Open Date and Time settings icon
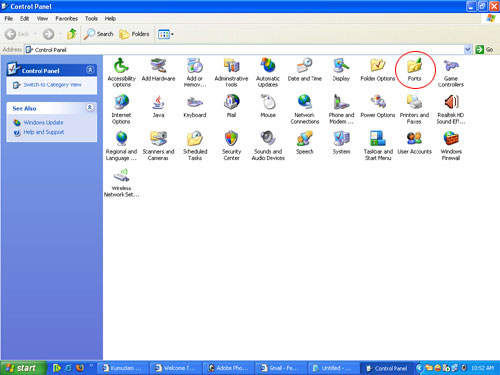500x375 pixels. [x=305, y=69]
